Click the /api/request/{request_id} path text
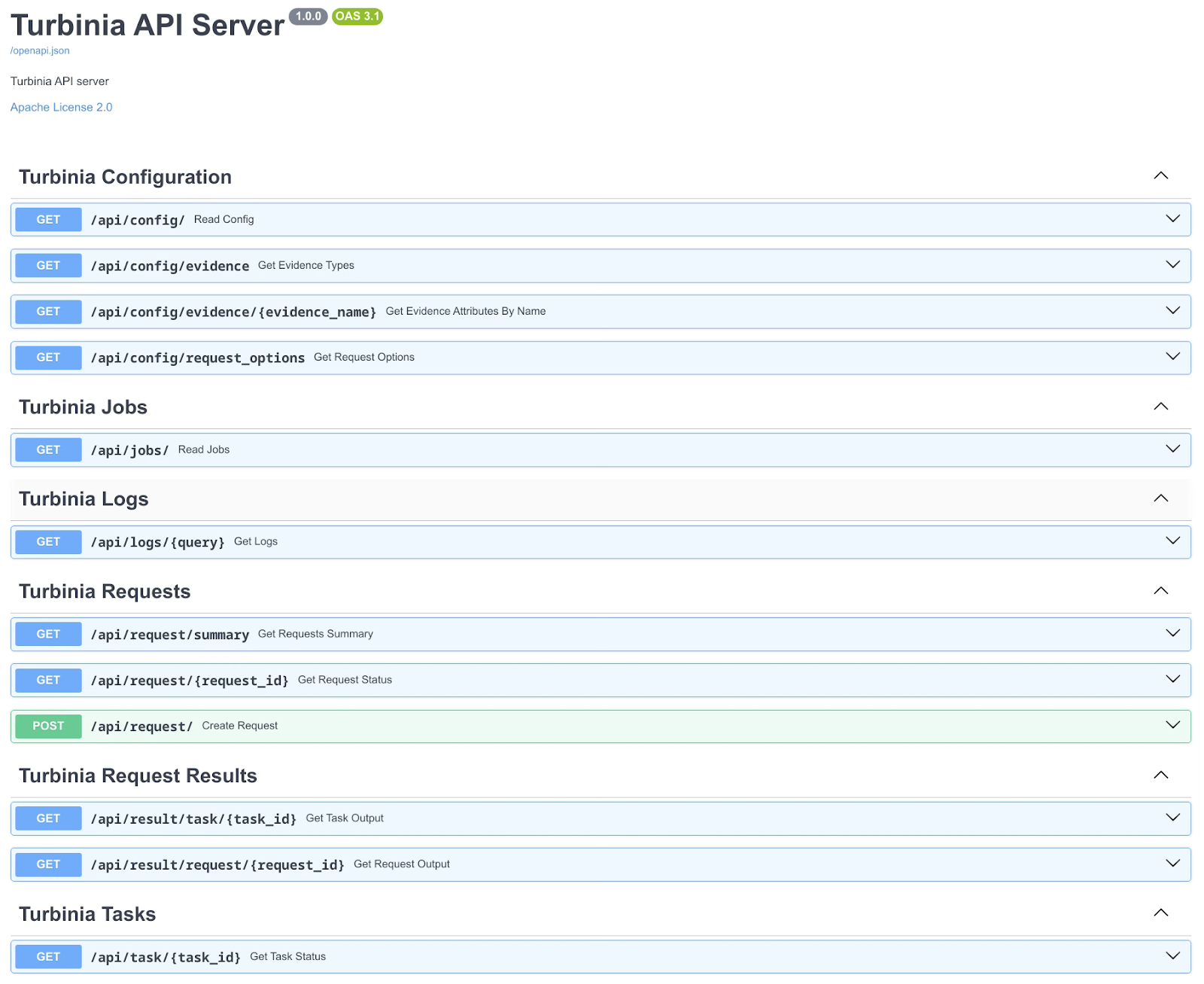The width and height of the screenshot is (1204, 984). tap(190, 681)
